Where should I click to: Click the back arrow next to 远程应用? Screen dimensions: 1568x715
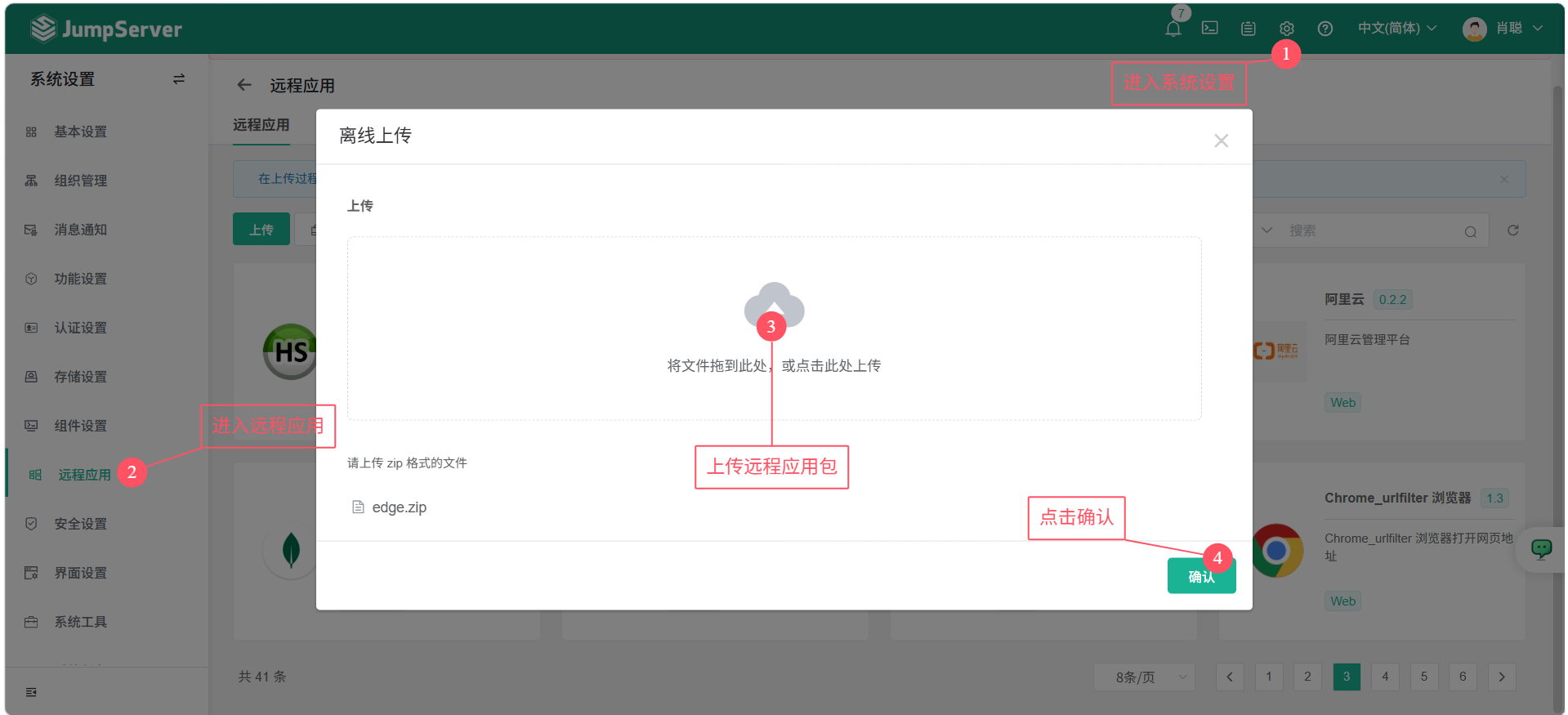tap(243, 85)
